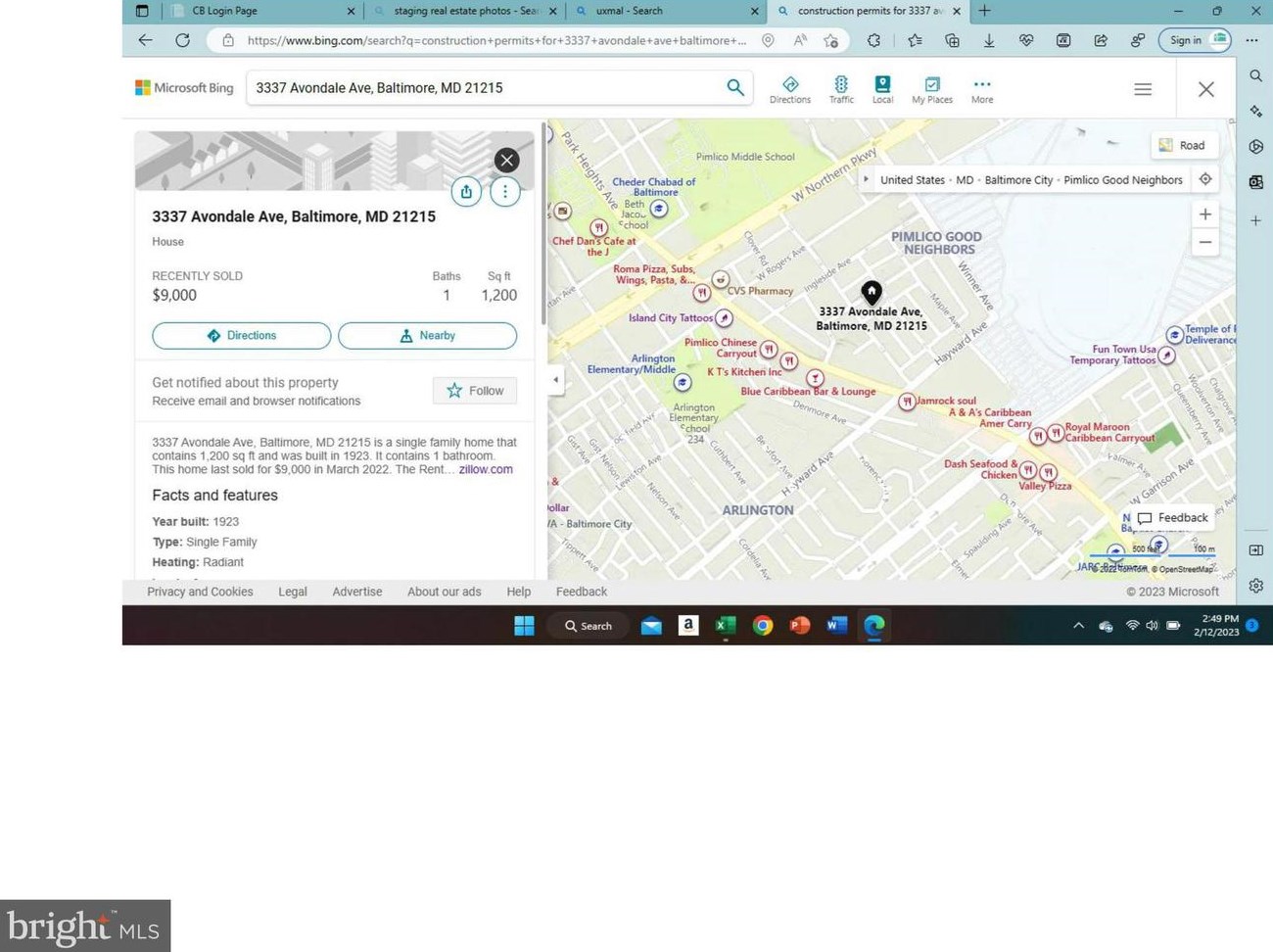Viewport: 1273px width, 952px height.
Task: Switch to the uxmal - Search tab
Action: tap(666, 11)
